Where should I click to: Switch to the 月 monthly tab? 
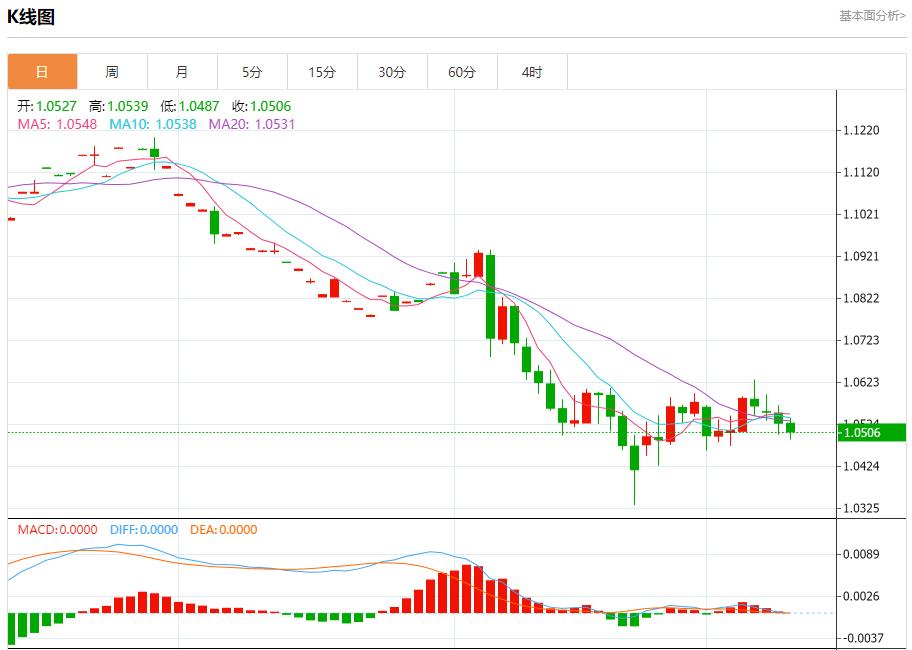coord(182,72)
